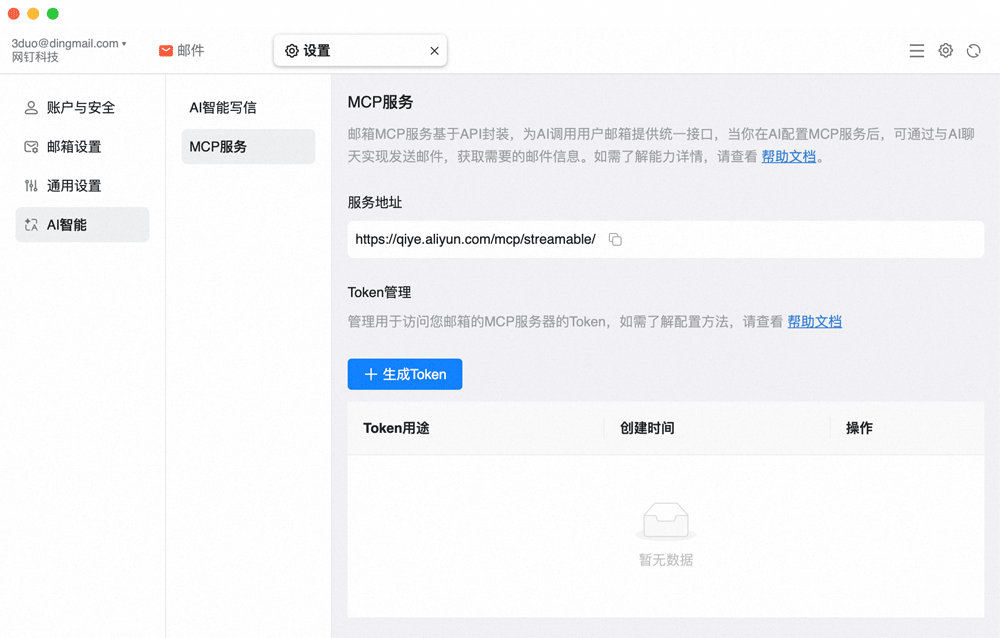
Task: Copy the MCP service address URL
Action: pyautogui.click(x=615, y=240)
